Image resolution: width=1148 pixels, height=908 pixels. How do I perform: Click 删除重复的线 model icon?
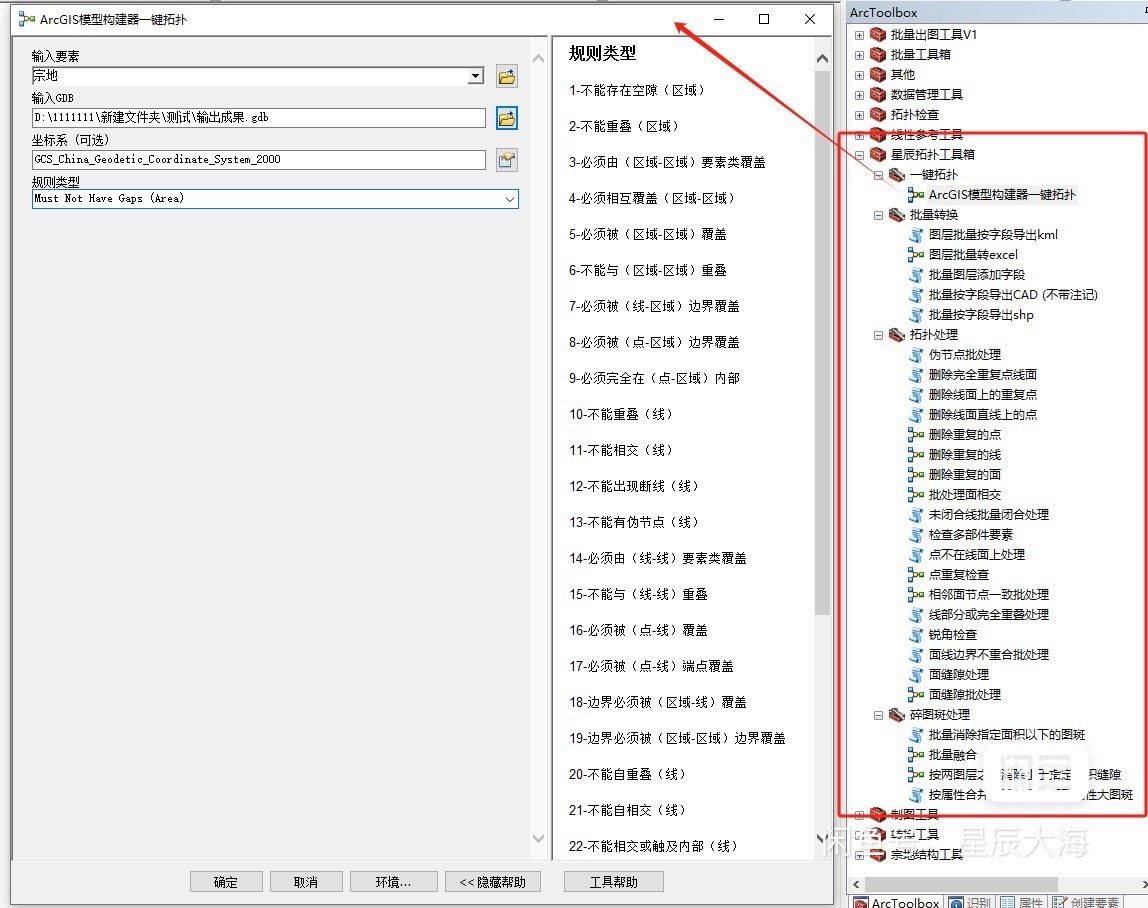916,455
